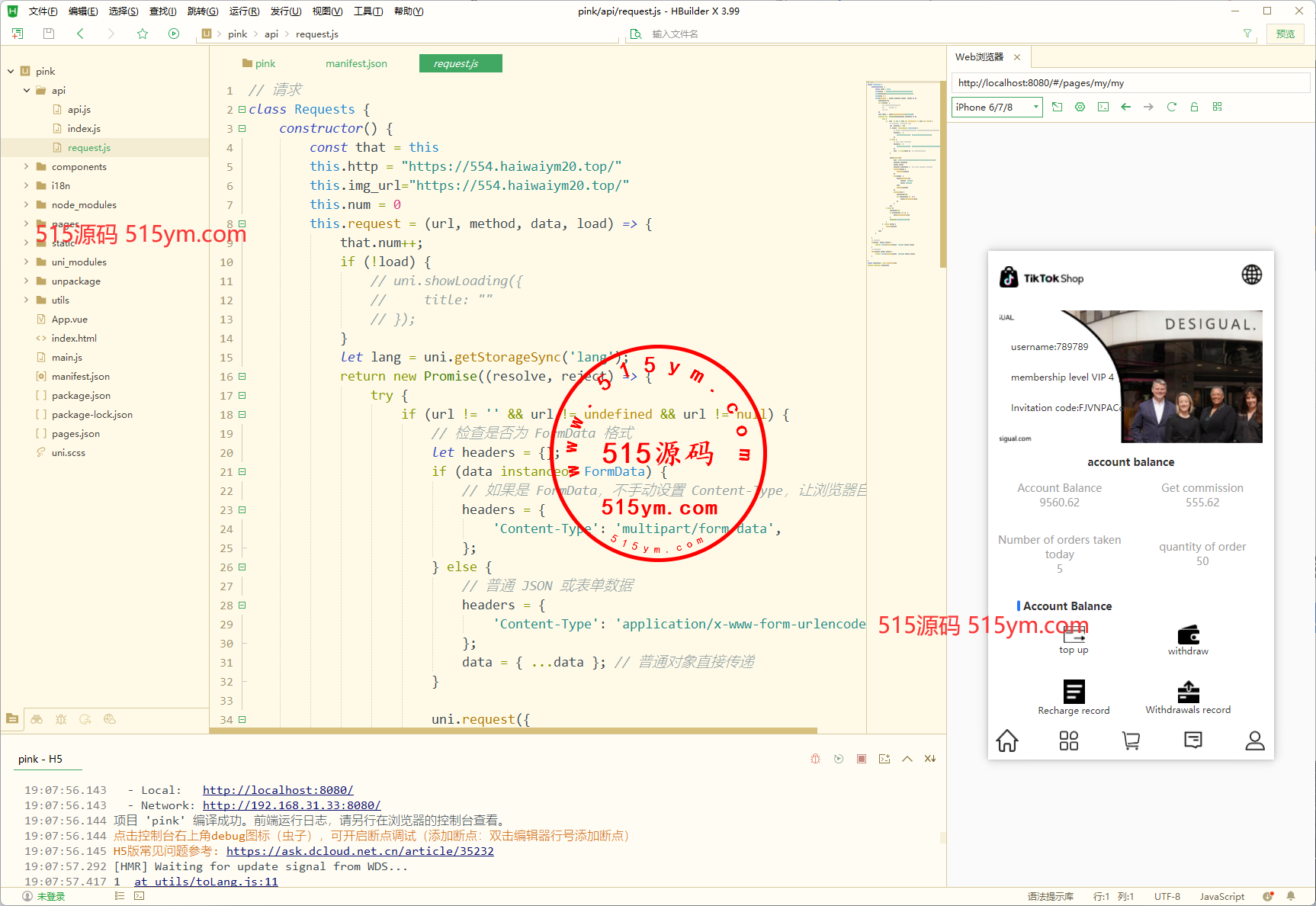This screenshot has height=906, width=1316.
Task: Click the filter funnel icon in toolbar
Action: (x=1247, y=34)
